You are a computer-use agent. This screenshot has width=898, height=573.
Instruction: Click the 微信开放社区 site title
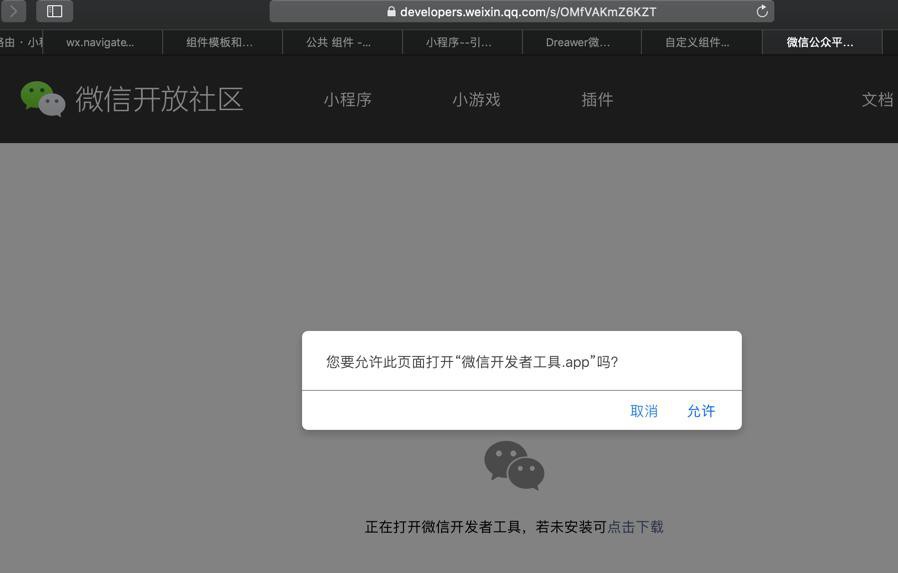(159, 99)
